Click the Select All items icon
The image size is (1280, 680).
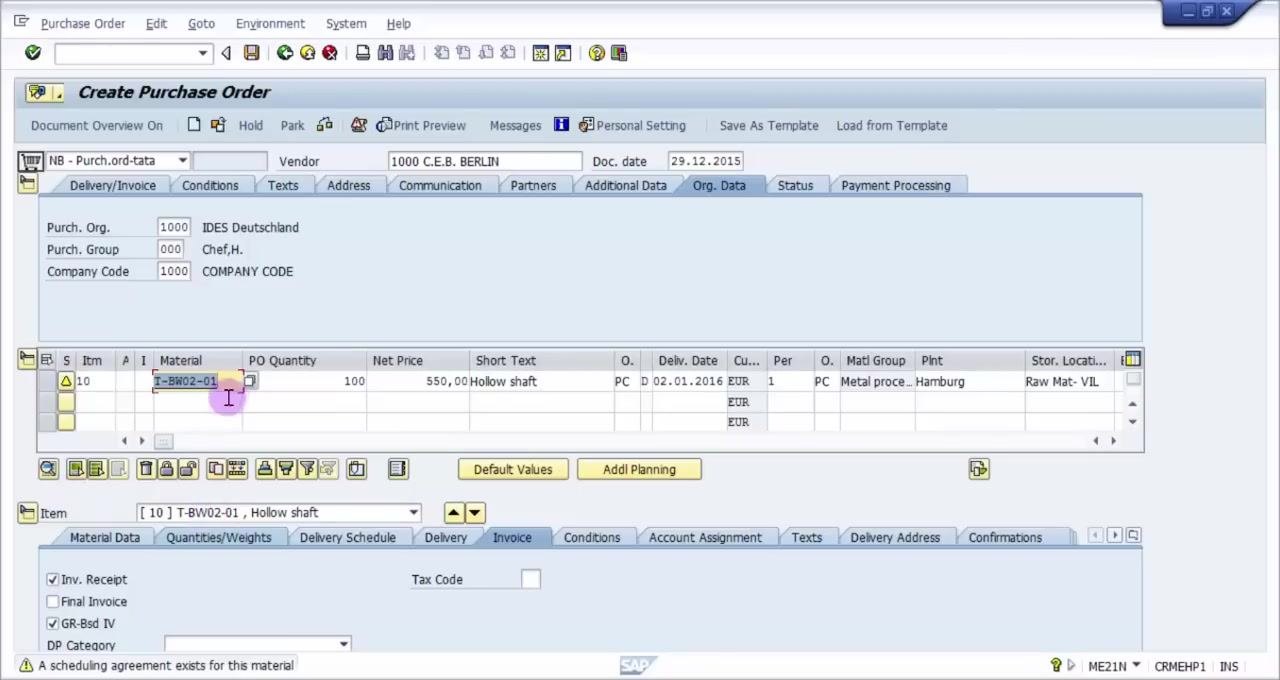[x=75, y=469]
